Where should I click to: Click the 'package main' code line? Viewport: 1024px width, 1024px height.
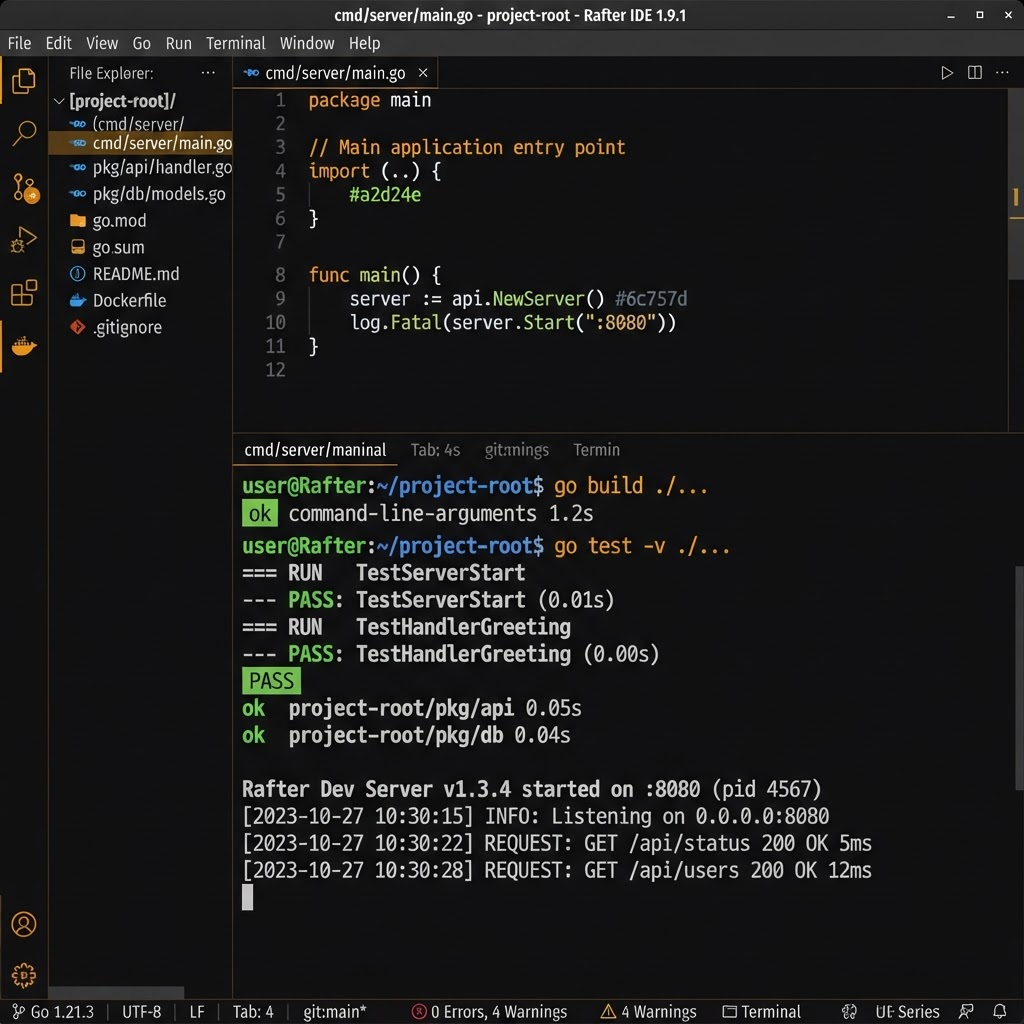tap(370, 100)
